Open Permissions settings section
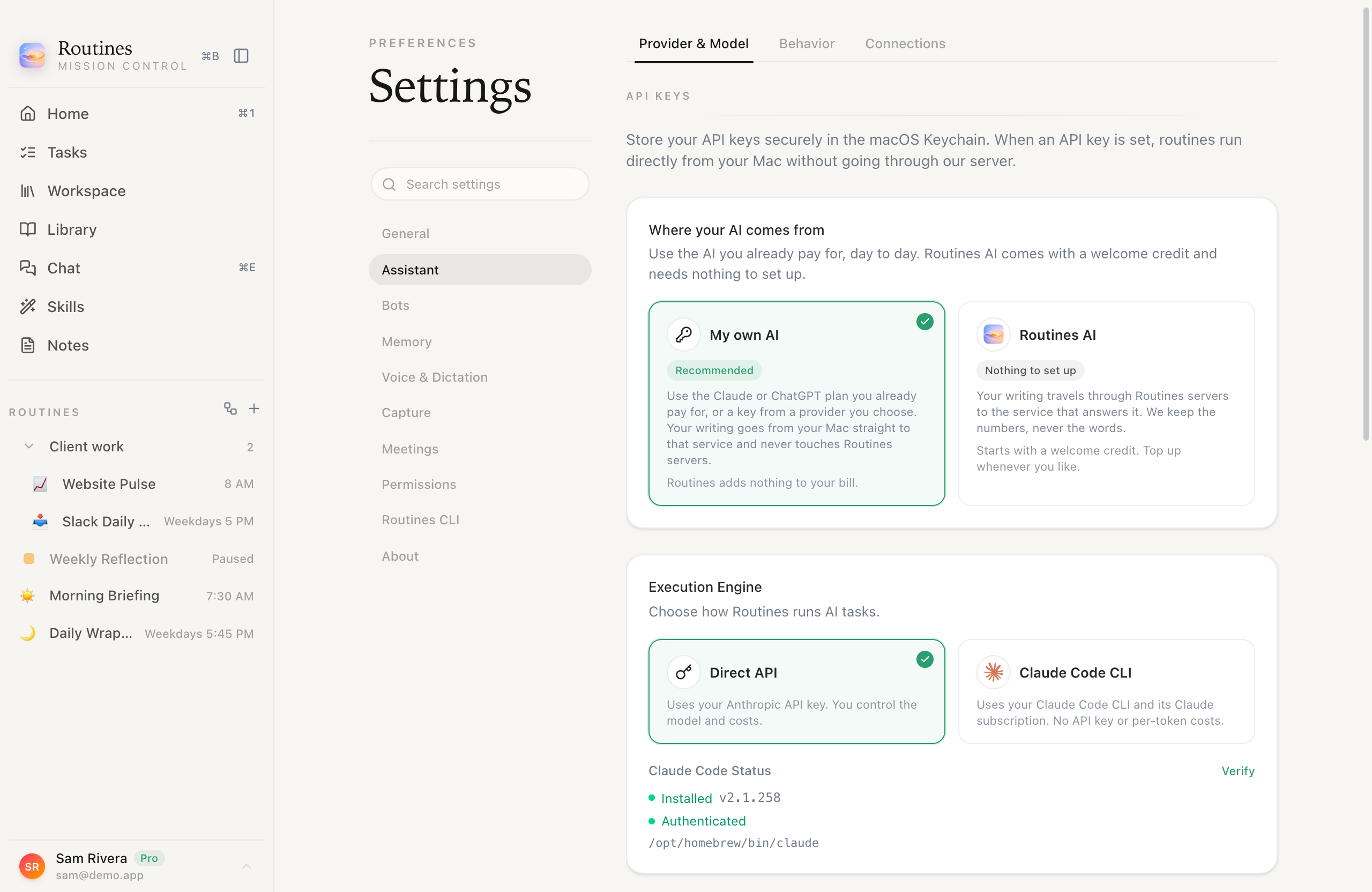The height and width of the screenshot is (892, 1372). click(x=480, y=485)
